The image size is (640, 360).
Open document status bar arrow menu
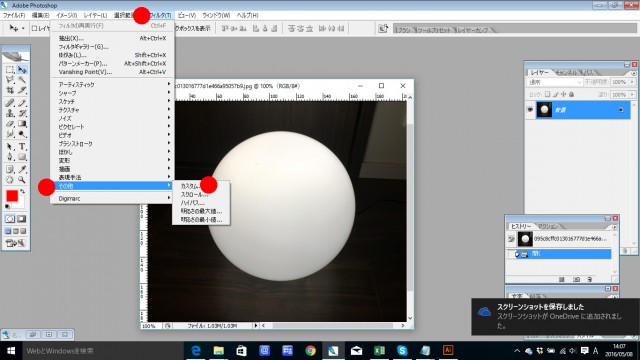point(256,326)
